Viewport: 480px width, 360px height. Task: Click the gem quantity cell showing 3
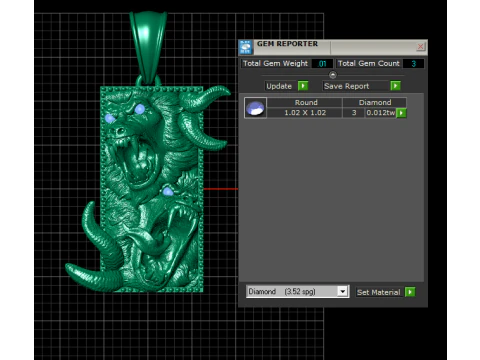coord(354,113)
